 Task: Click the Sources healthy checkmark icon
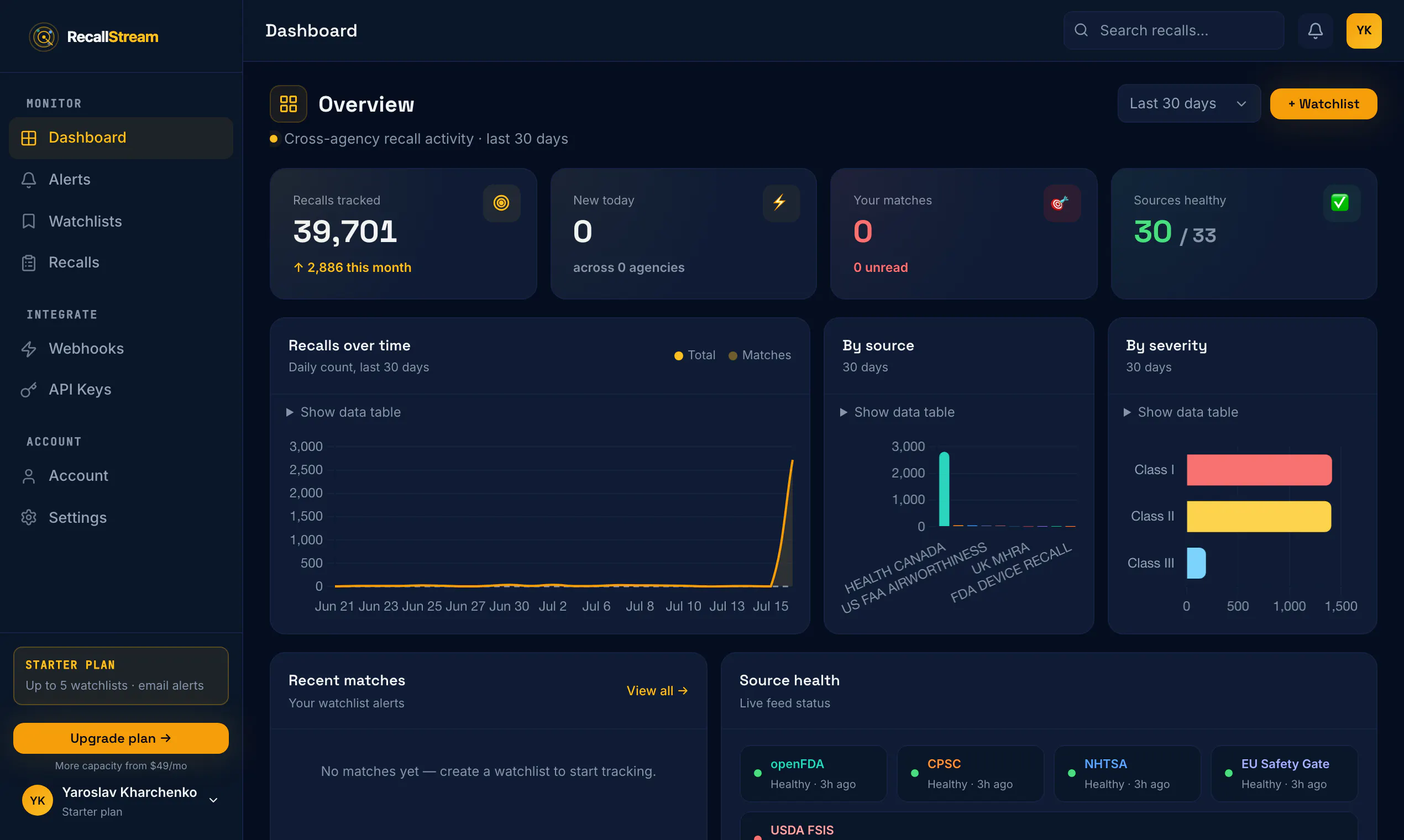(1341, 203)
